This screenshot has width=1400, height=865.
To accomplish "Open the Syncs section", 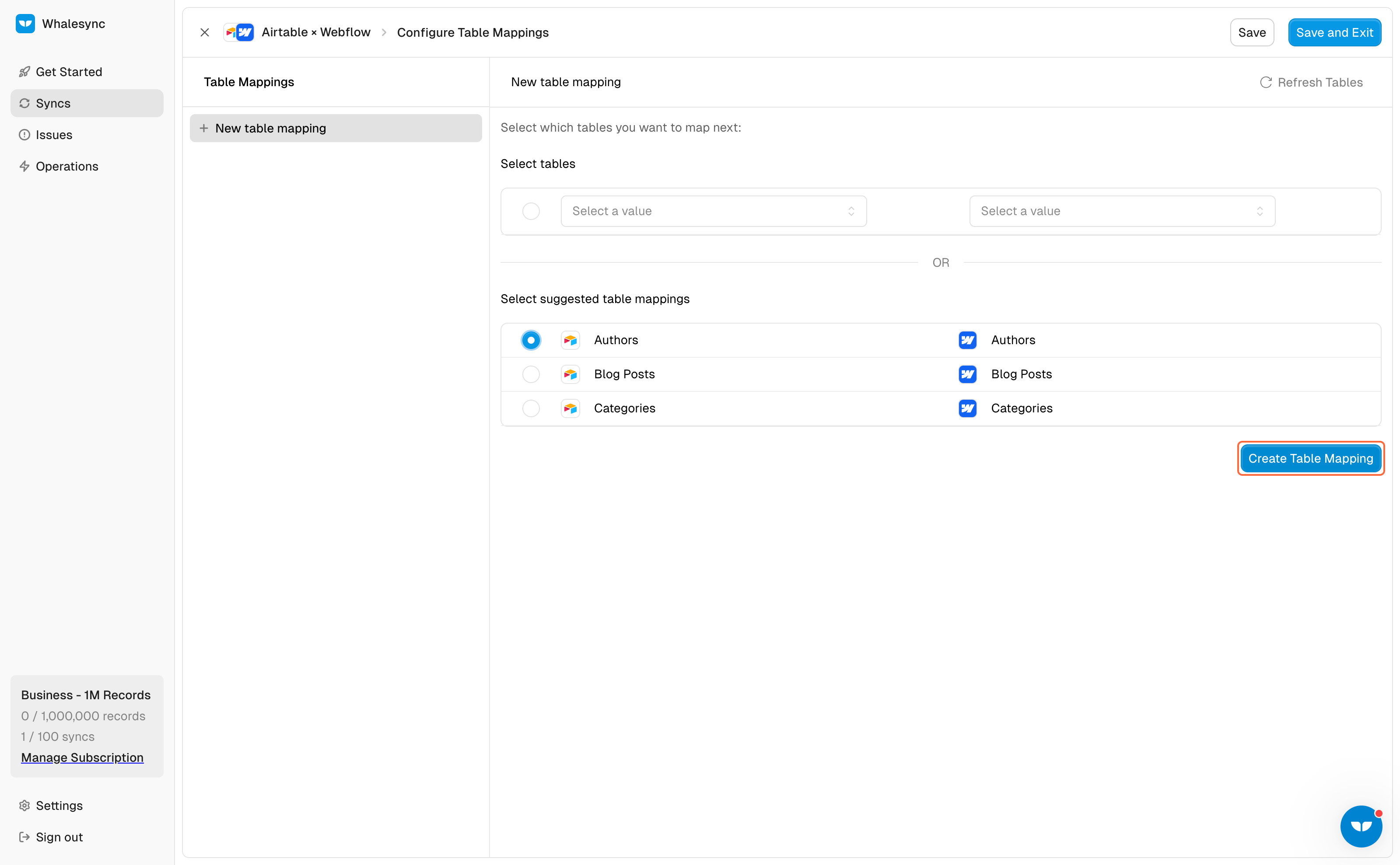I will 87,103.
